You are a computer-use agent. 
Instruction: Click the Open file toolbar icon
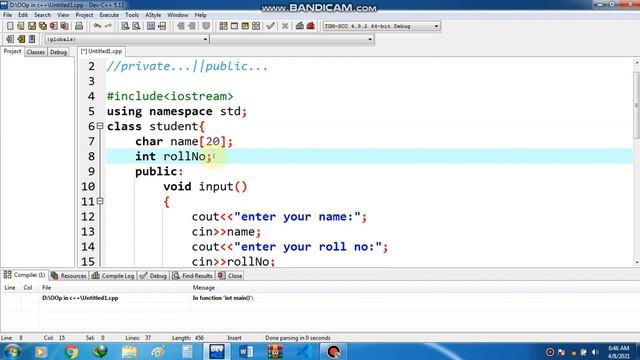tap(21, 26)
